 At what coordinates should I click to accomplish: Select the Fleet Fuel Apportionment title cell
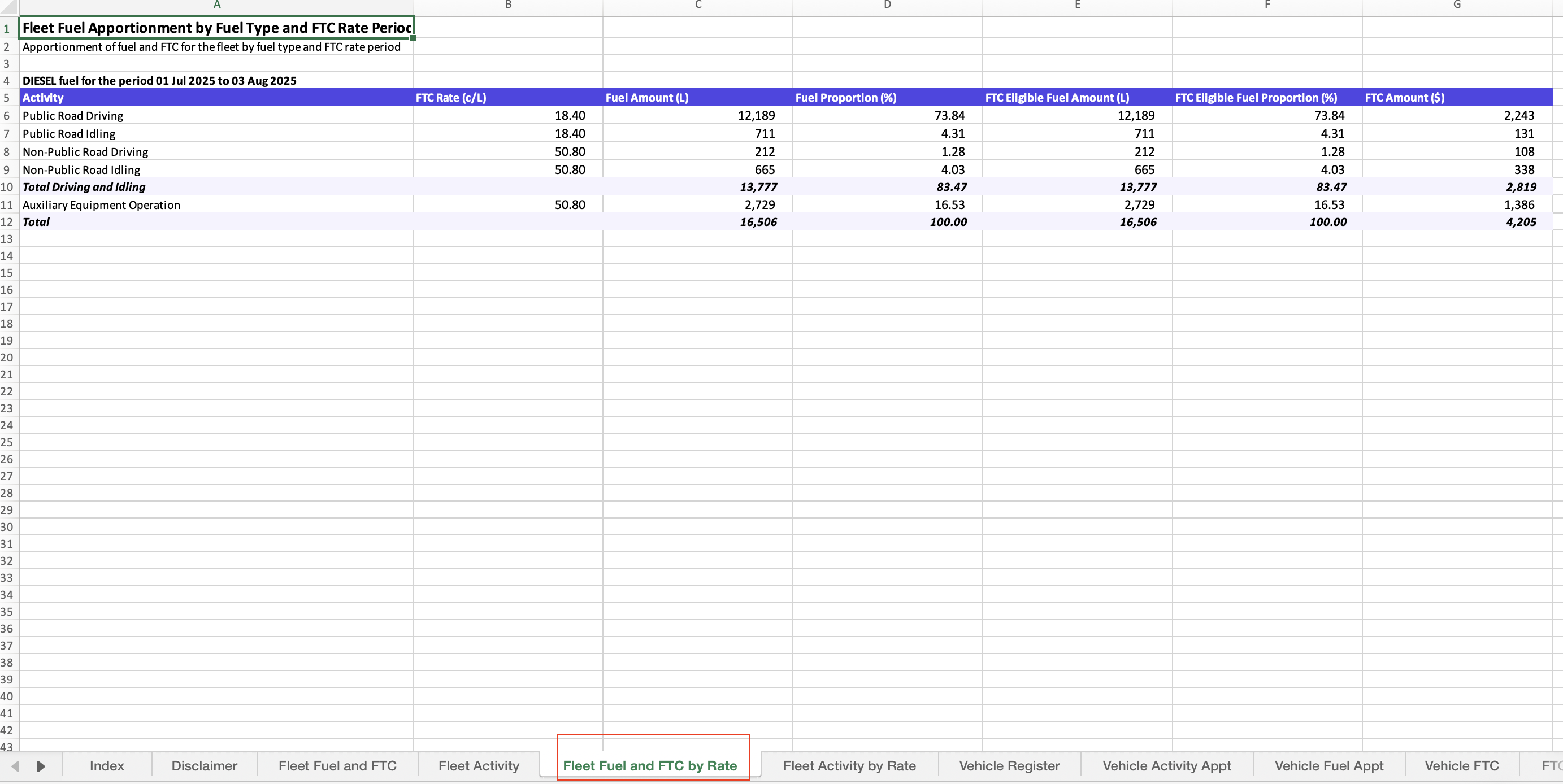click(215, 27)
